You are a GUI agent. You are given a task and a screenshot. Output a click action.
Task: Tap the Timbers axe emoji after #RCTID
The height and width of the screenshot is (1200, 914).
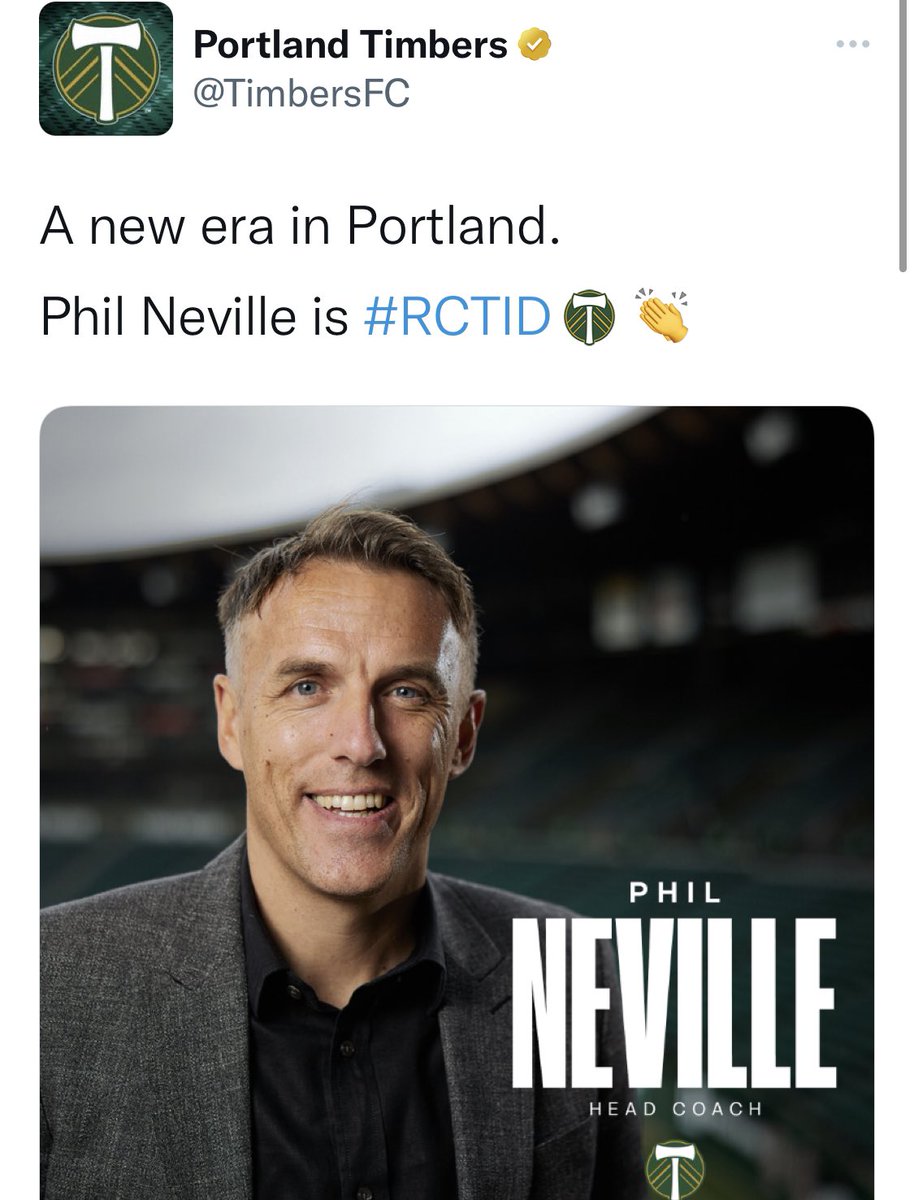pos(588,316)
